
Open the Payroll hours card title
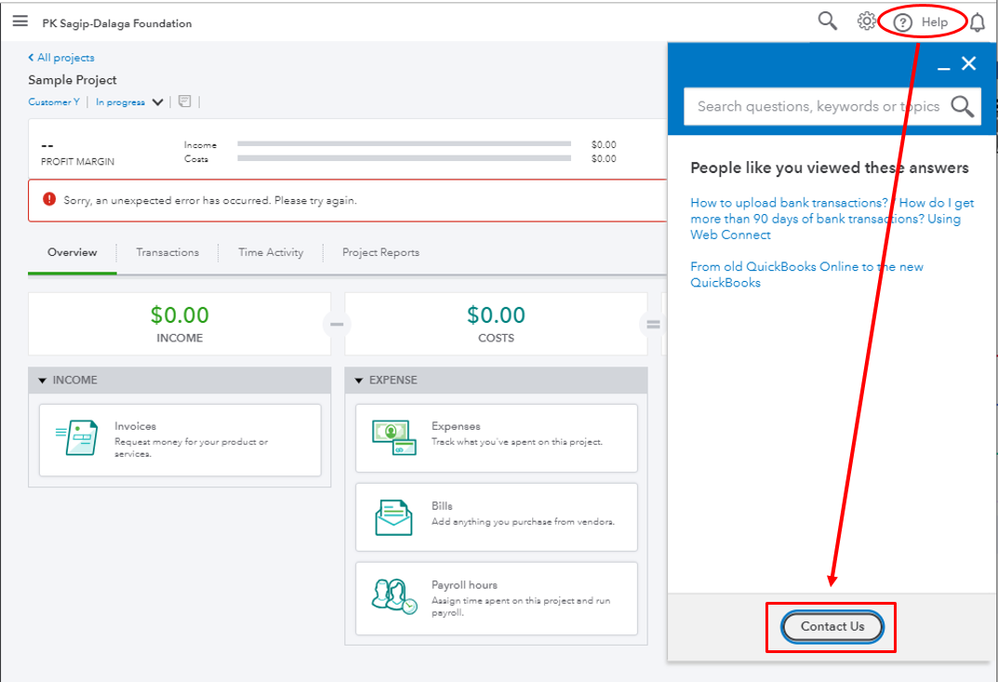coord(464,585)
